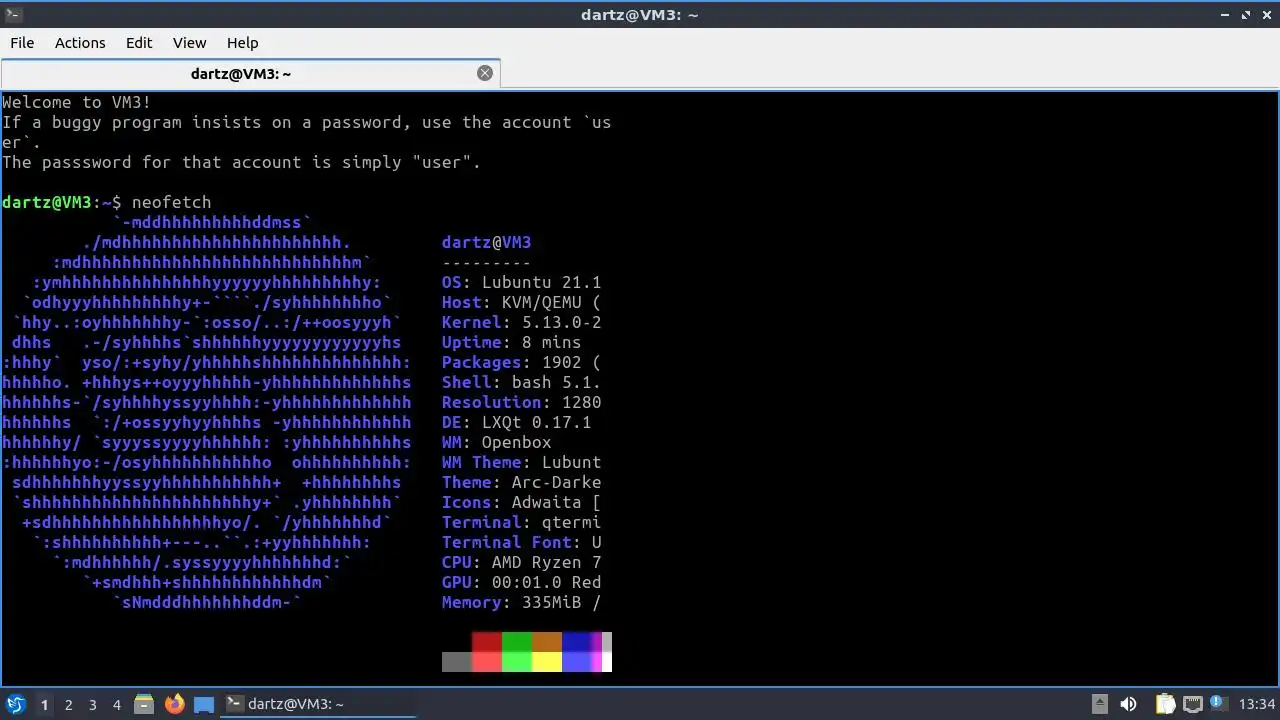
Task: Click the typed 'neofetch' command text
Action: coord(171,202)
